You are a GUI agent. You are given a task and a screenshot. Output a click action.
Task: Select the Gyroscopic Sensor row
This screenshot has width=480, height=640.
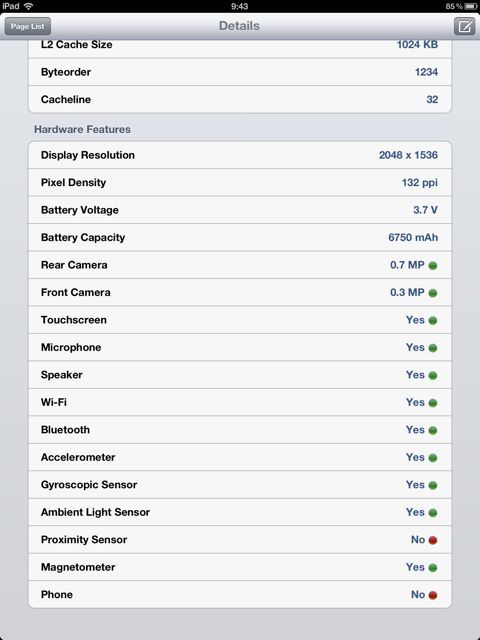(x=240, y=484)
